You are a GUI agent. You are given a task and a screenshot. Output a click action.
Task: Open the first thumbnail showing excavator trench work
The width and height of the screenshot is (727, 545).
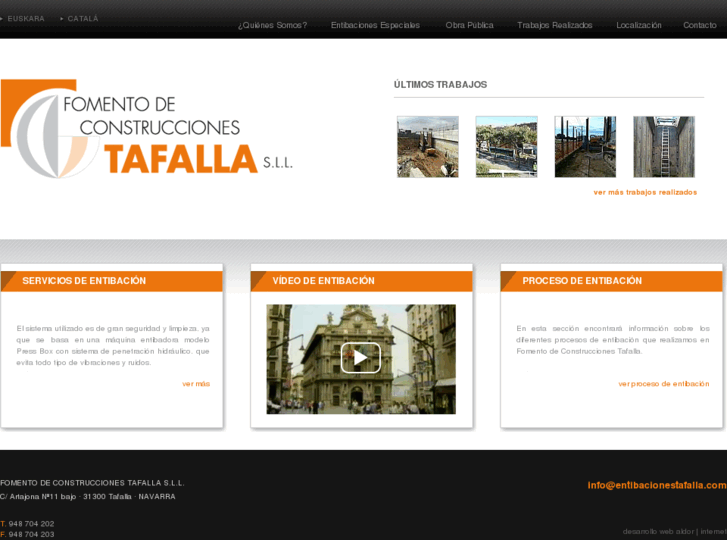427,147
